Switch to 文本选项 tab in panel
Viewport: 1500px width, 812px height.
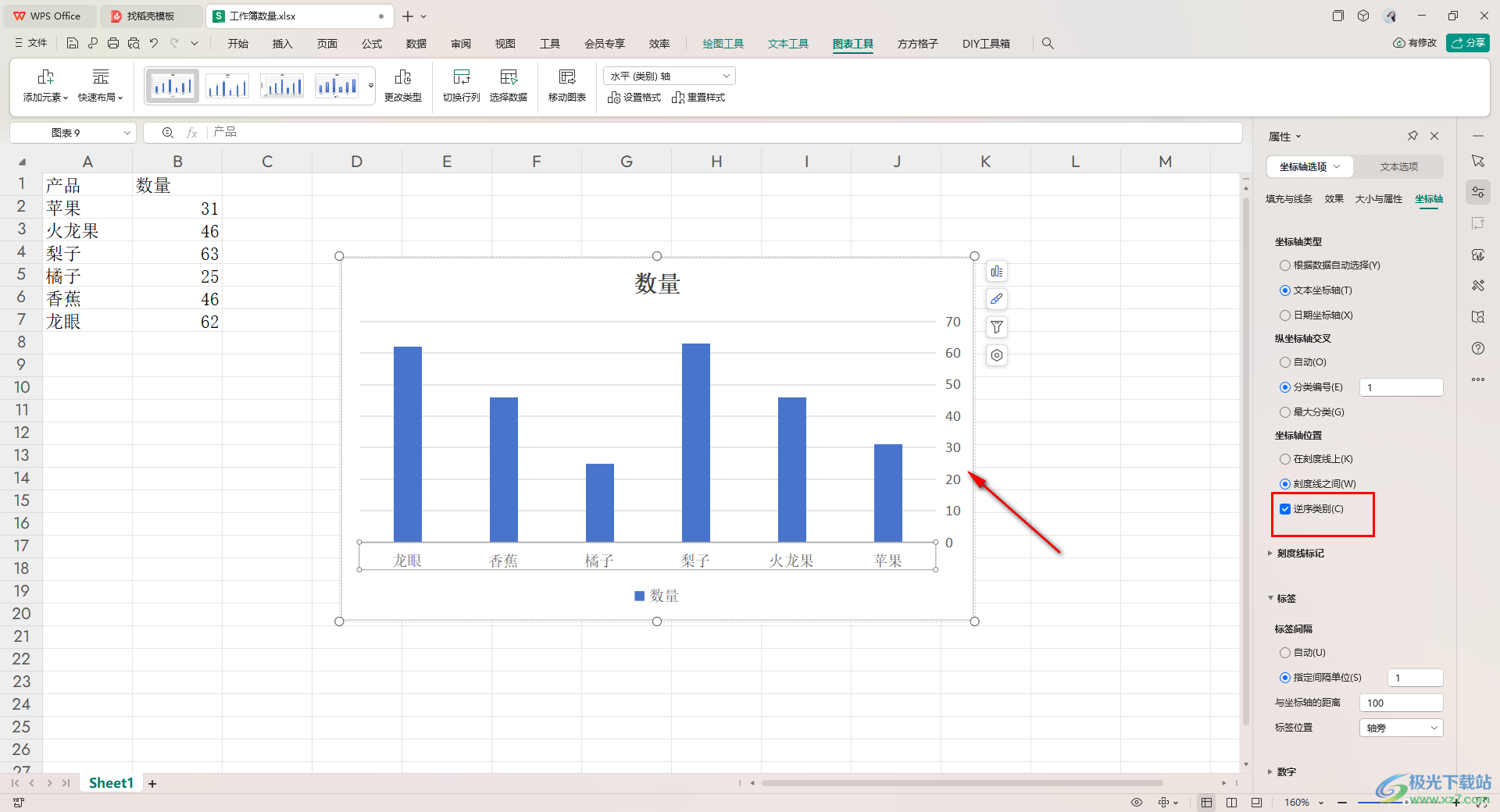pos(1398,167)
